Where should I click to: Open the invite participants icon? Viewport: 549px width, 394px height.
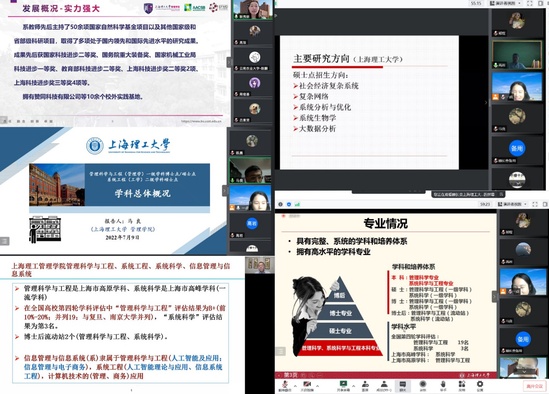pos(365,385)
